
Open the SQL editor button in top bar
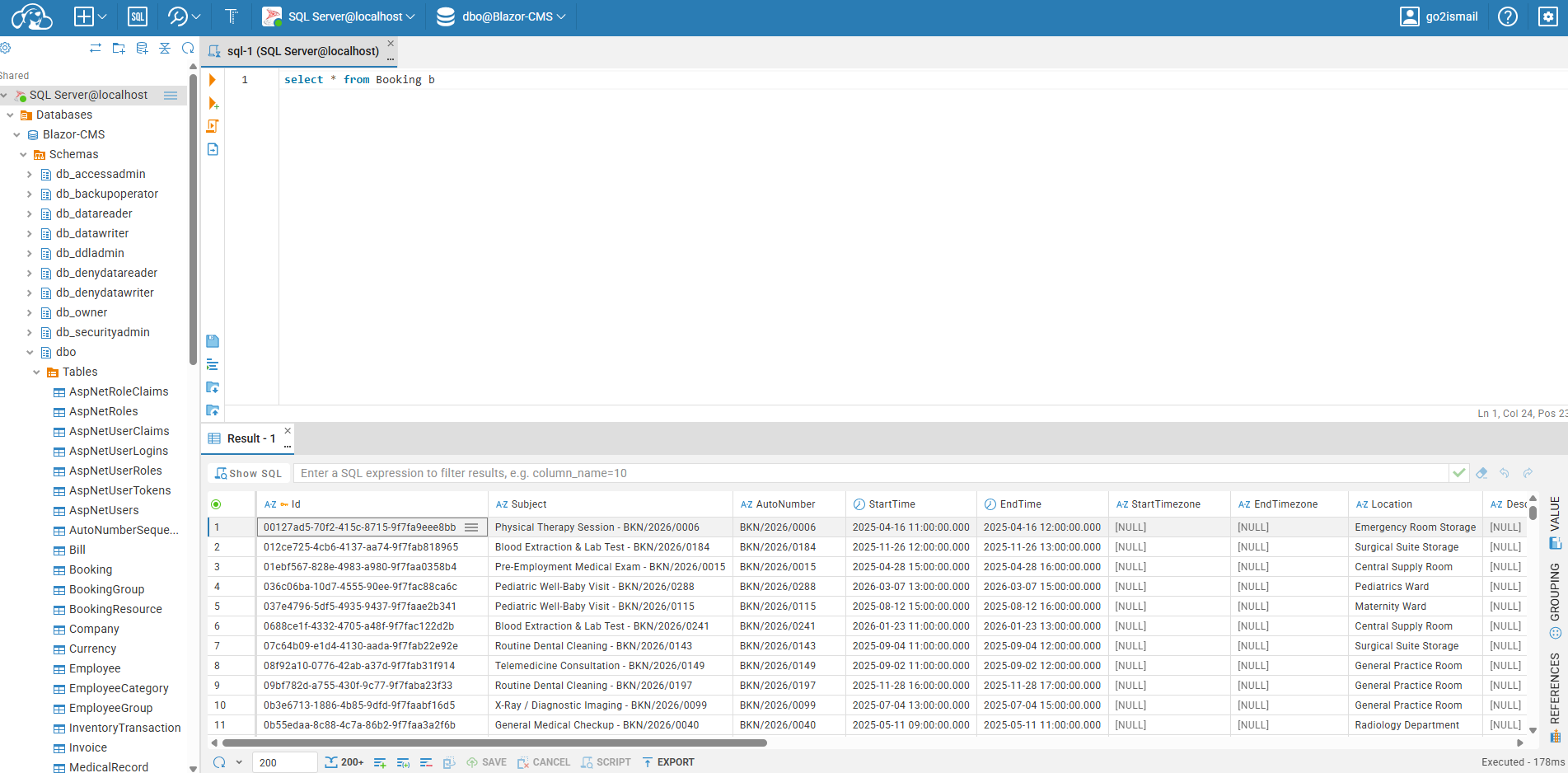(x=138, y=16)
